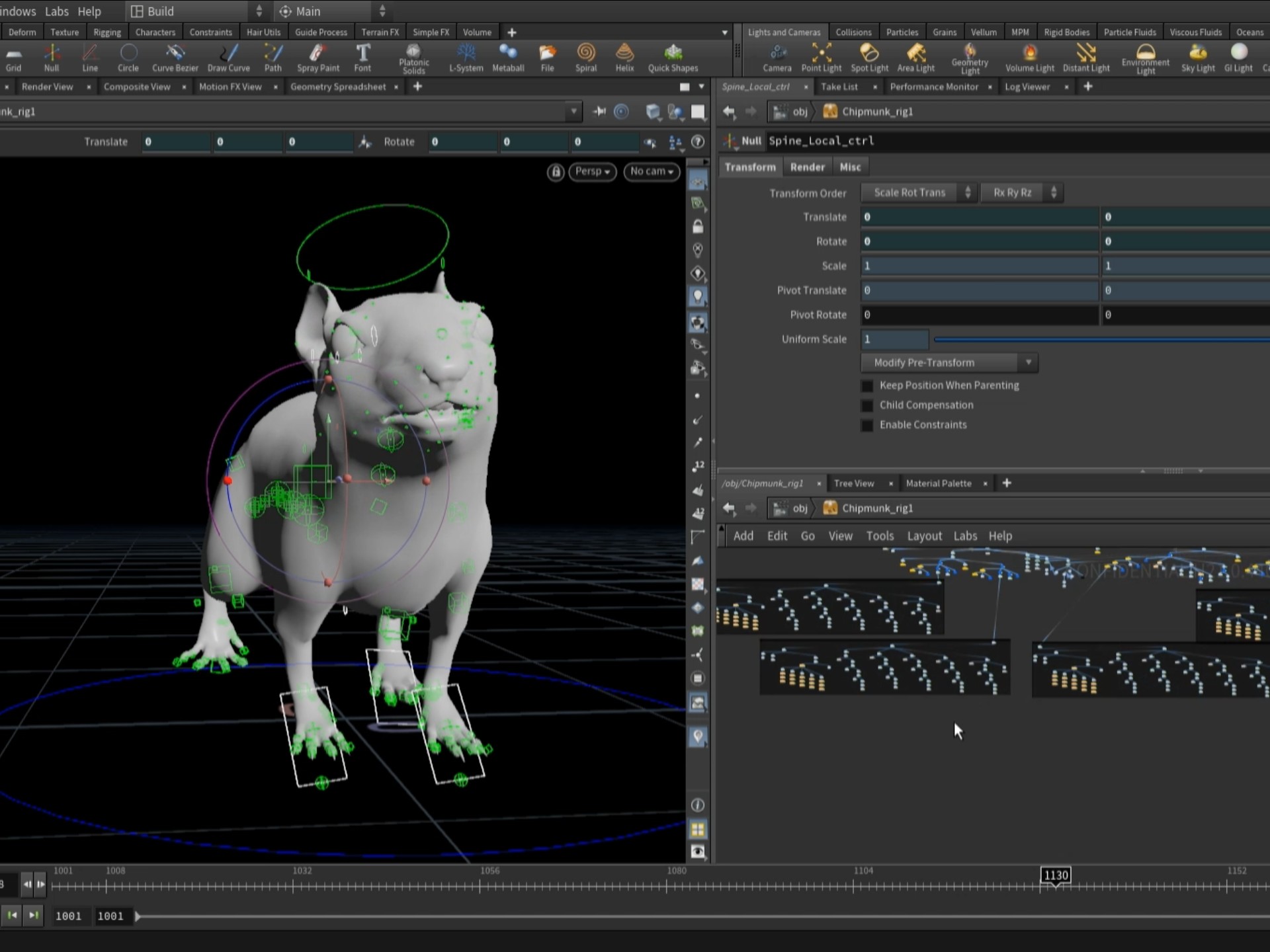Open the Persp viewport dropdown
Viewport: 1270px width, 952px height.
pyautogui.click(x=592, y=171)
